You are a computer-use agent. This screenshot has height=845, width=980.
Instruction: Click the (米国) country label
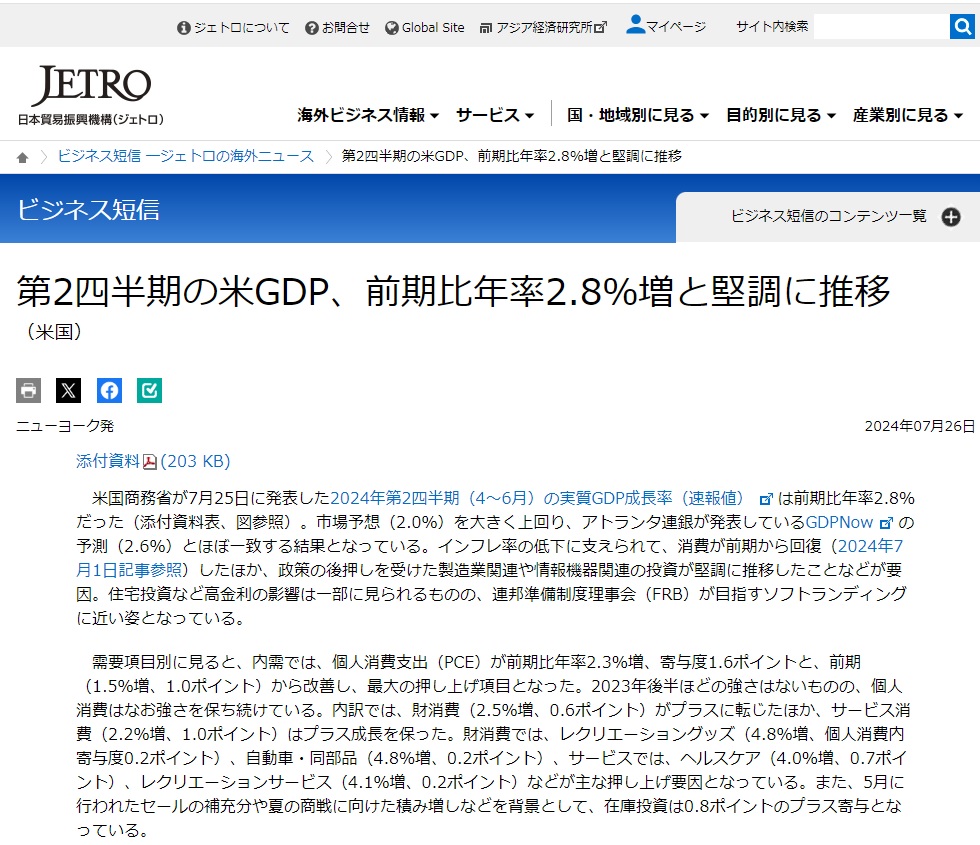click(54, 332)
